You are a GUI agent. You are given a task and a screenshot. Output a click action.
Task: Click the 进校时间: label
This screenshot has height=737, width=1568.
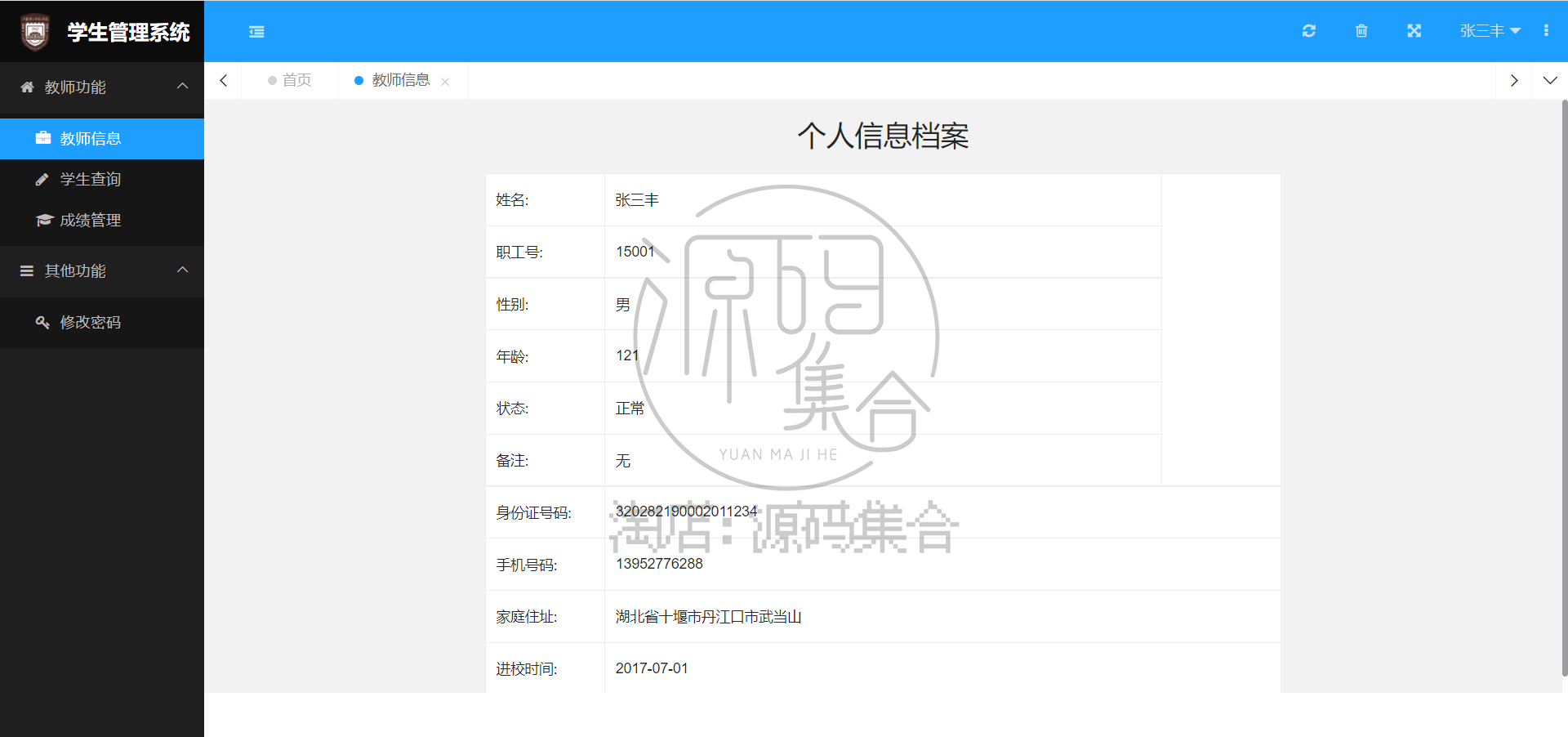coord(527,668)
